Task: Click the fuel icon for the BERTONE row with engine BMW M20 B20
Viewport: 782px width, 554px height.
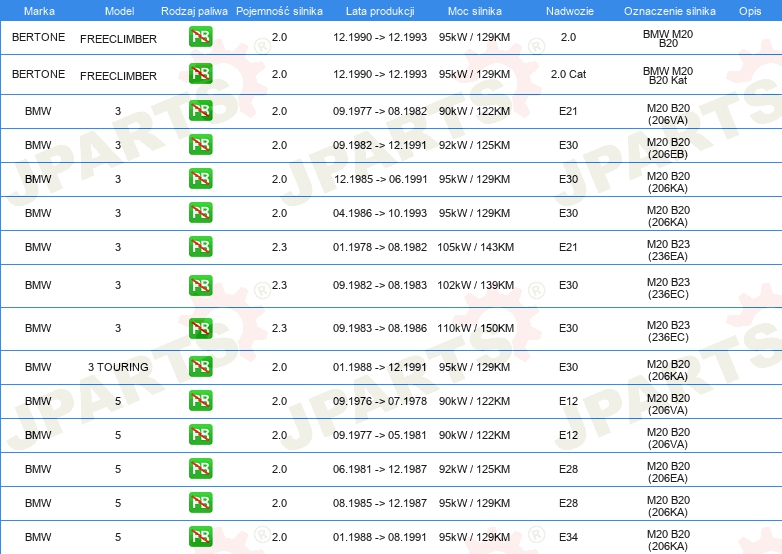Action: point(200,36)
